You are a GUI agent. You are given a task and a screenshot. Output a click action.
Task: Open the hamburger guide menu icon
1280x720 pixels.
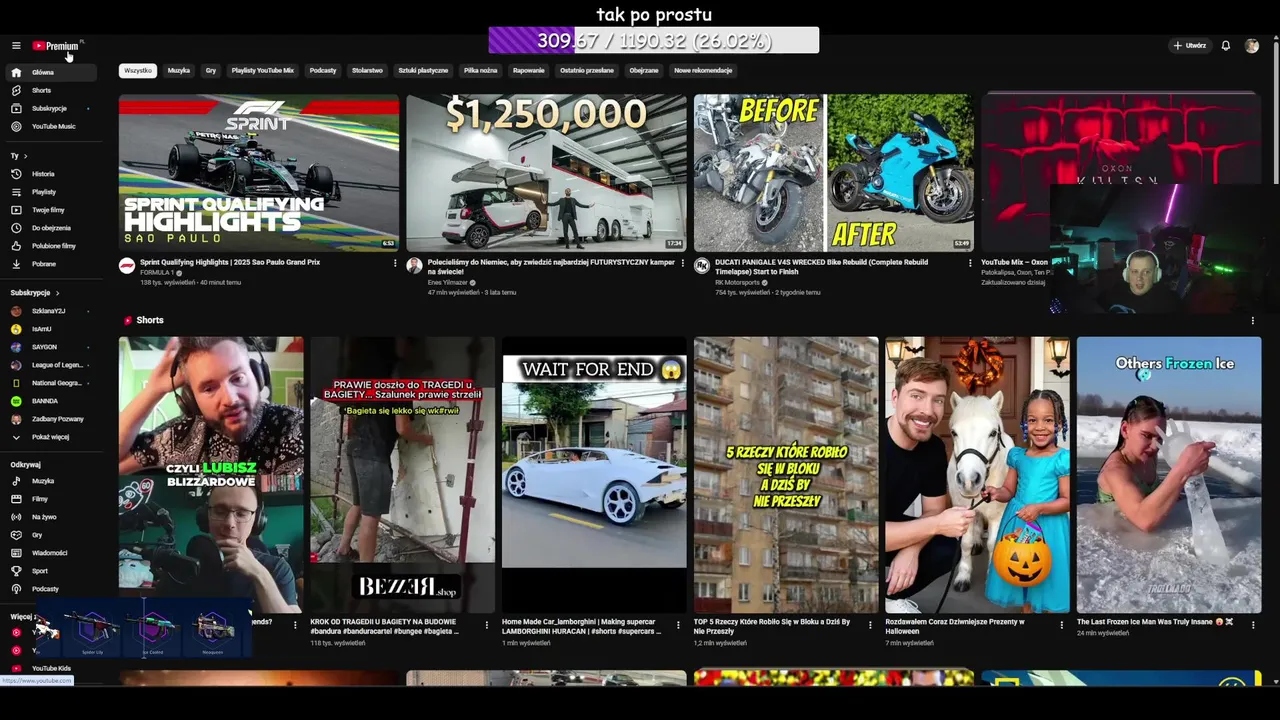16,46
